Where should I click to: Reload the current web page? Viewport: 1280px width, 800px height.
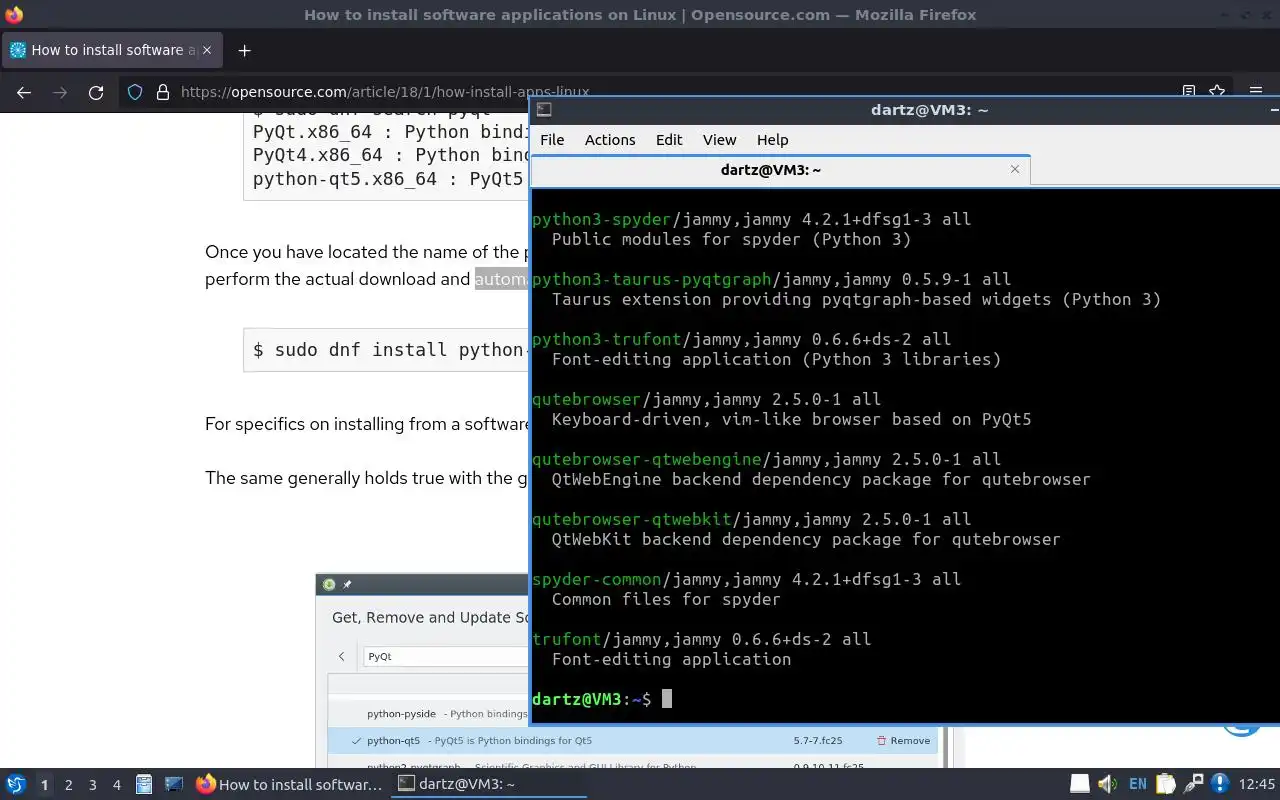tap(96, 92)
